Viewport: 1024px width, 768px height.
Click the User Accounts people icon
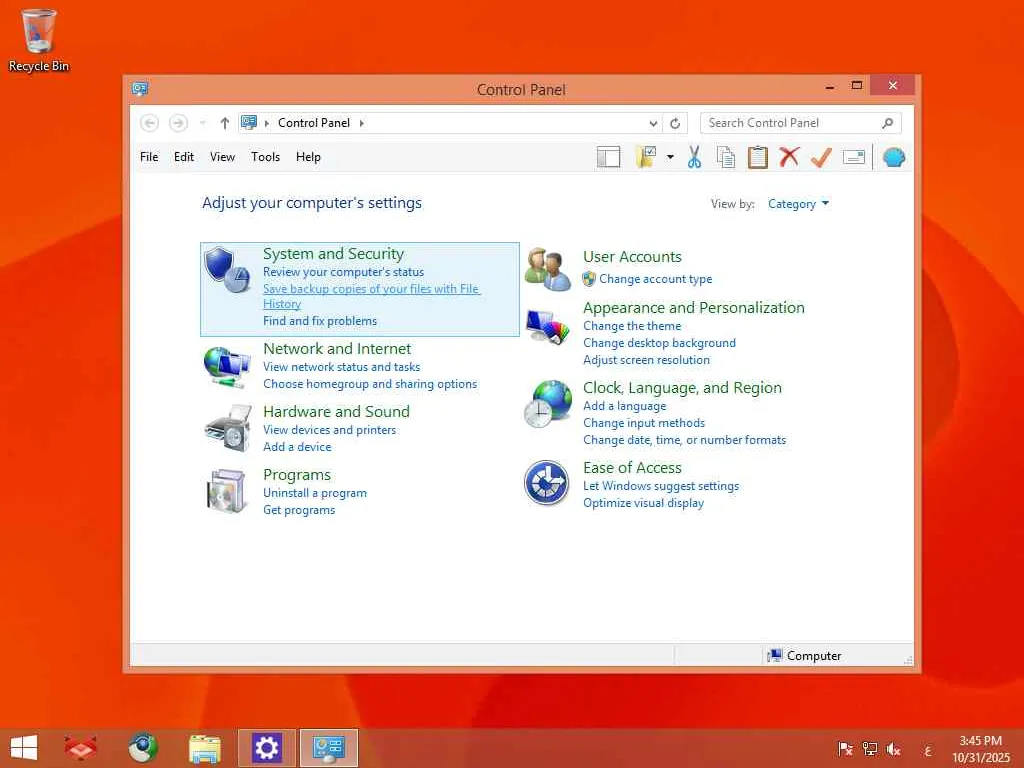547,269
